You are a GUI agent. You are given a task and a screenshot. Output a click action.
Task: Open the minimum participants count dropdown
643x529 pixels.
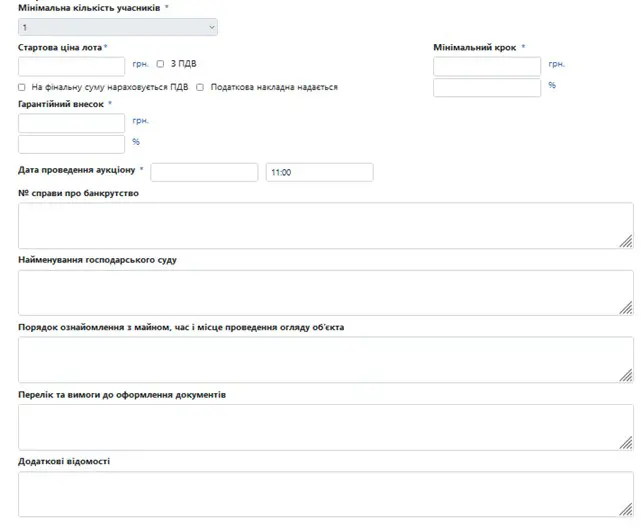tap(117, 28)
